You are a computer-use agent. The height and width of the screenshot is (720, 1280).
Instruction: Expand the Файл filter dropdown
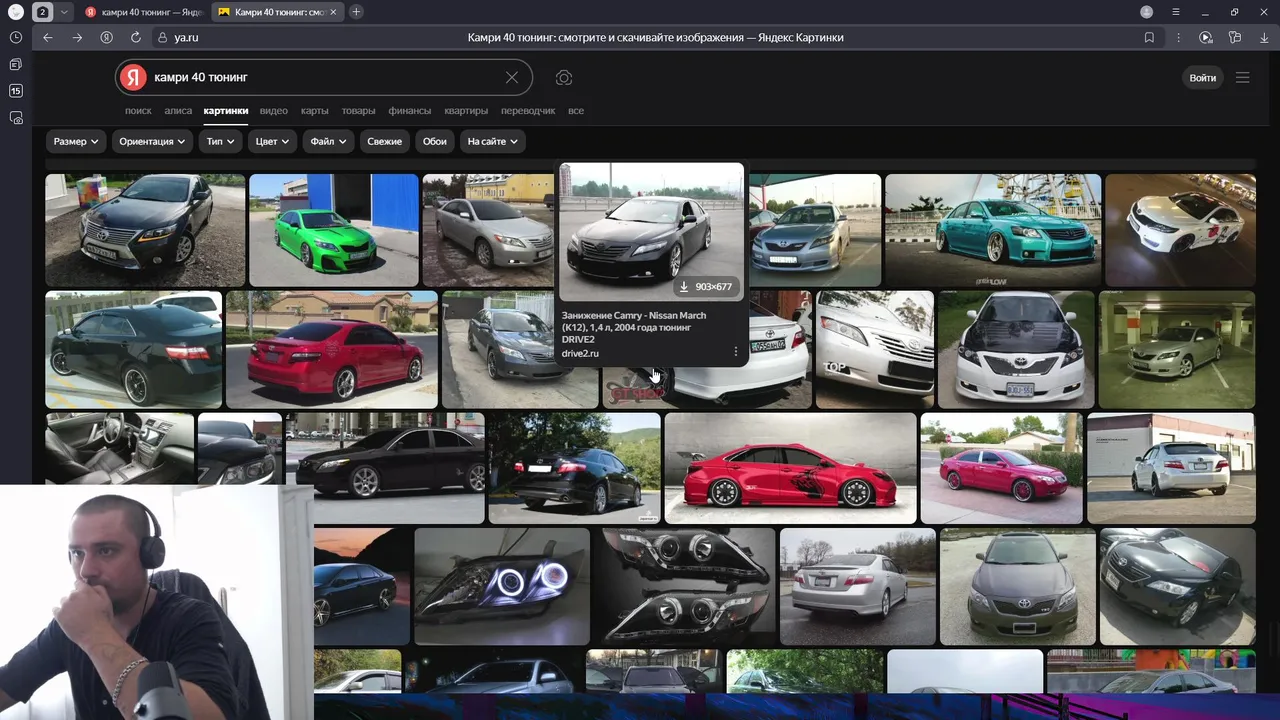pyautogui.click(x=328, y=141)
